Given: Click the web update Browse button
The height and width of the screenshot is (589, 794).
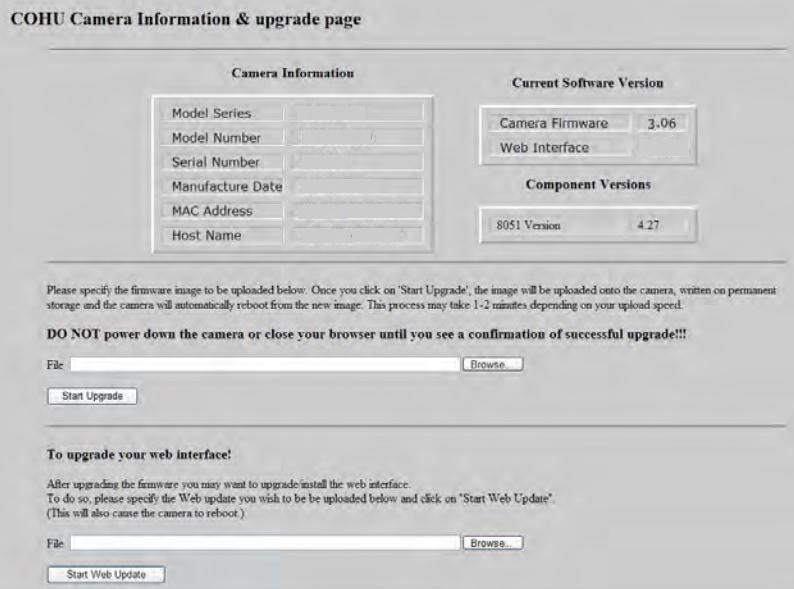Looking at the screenshot, I should pyautogui.click(x=493, y=543).
